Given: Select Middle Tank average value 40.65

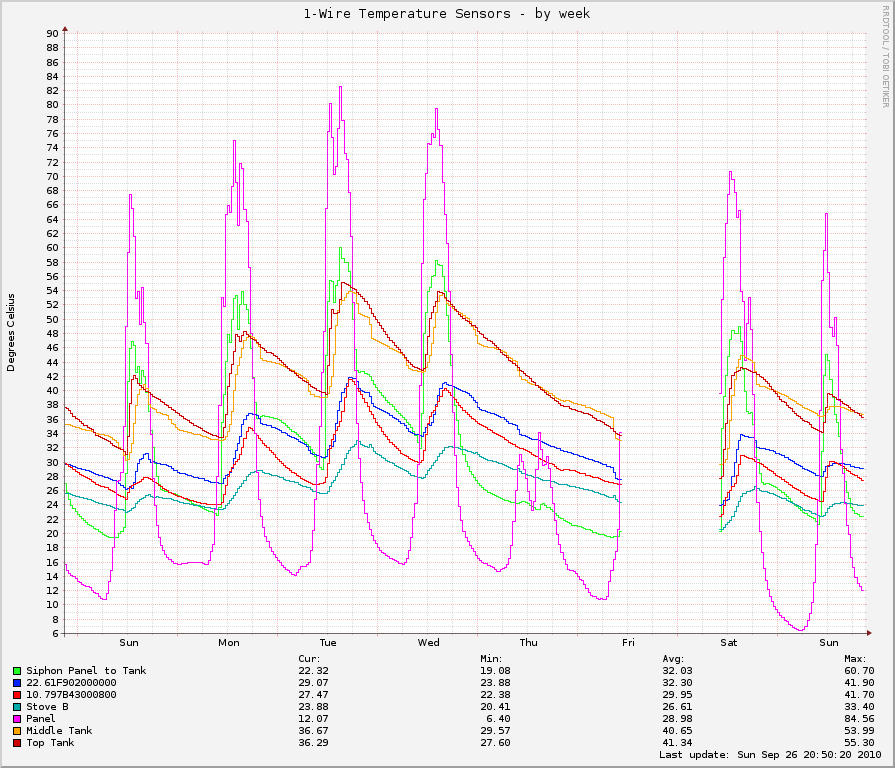Looking at the screenshot, I should (678, 731).
